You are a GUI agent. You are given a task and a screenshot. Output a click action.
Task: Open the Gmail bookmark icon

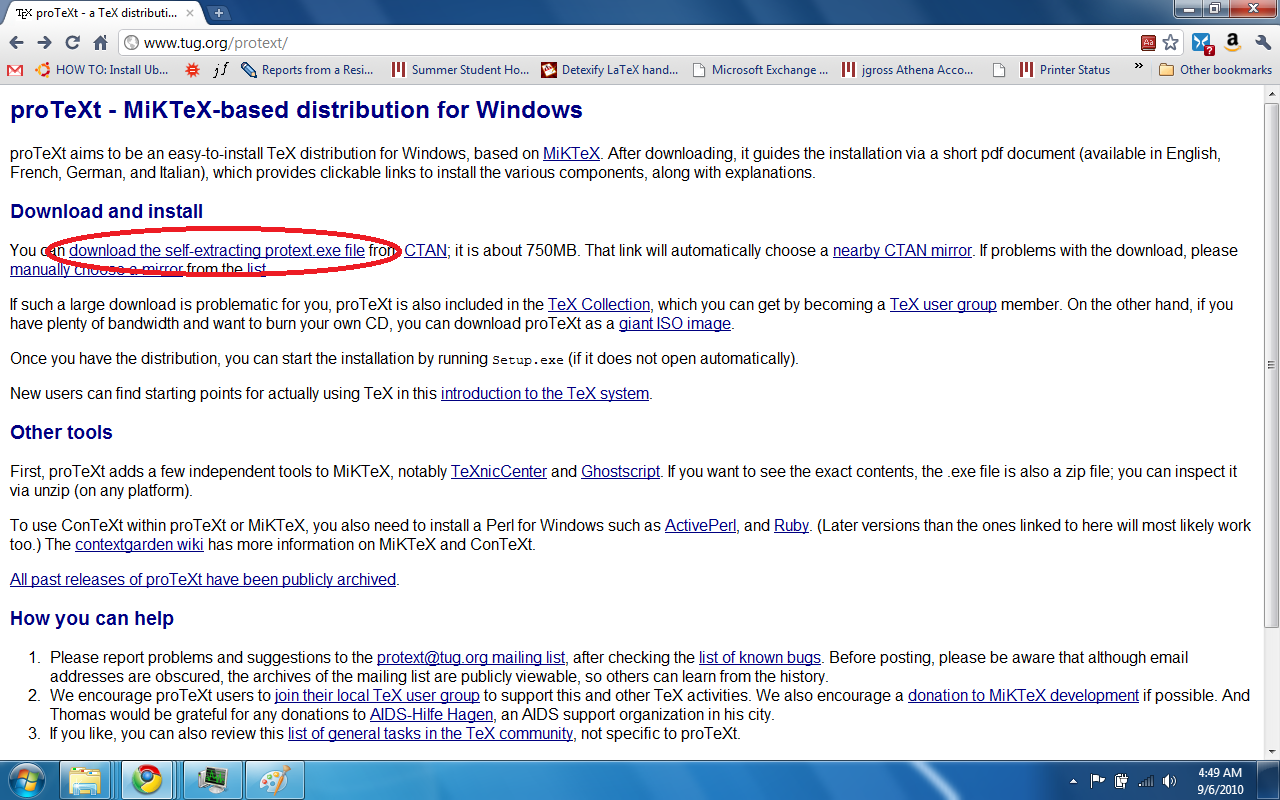click(14, 70)
